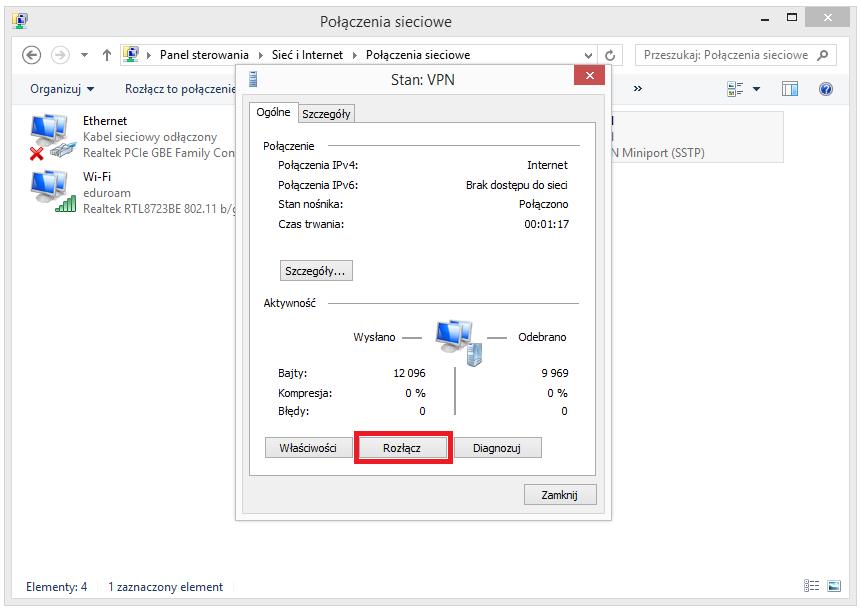Screen dimensions: 861x615
Task: Click the Wi-Fi connection name
Action: coord(97,177)
